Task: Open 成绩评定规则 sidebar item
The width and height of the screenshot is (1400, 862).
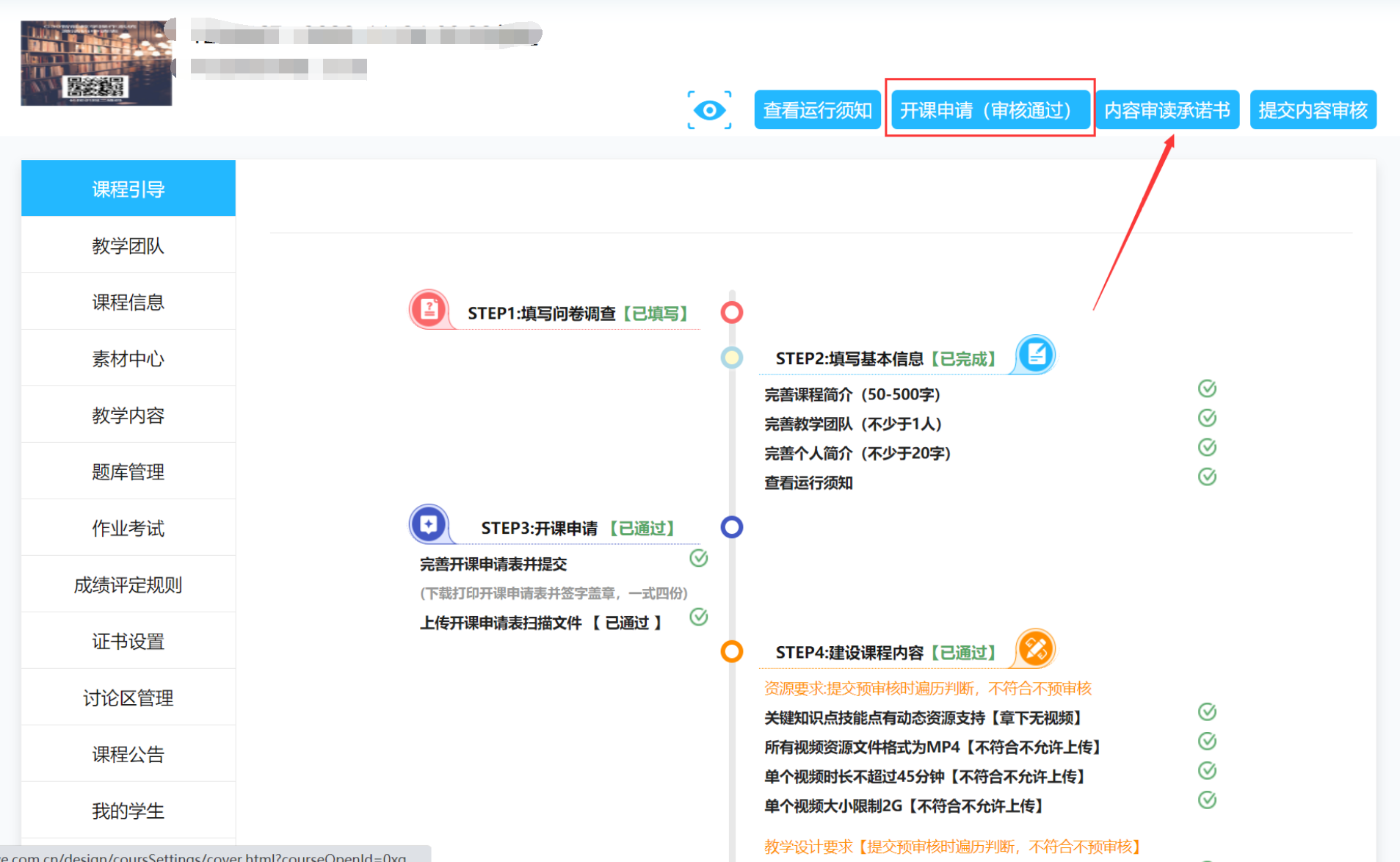Action: tap(128, 584)
